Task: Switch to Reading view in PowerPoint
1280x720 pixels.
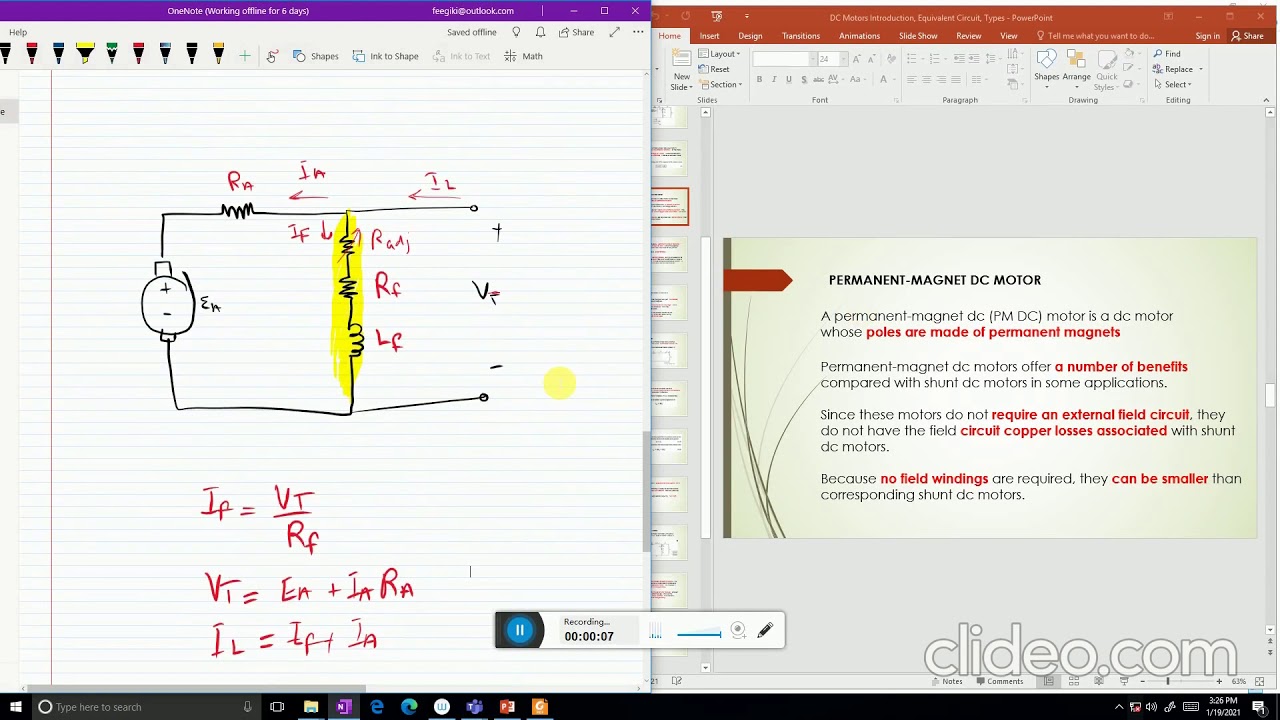Action: pyautogui.click(x=1099, y=681)
